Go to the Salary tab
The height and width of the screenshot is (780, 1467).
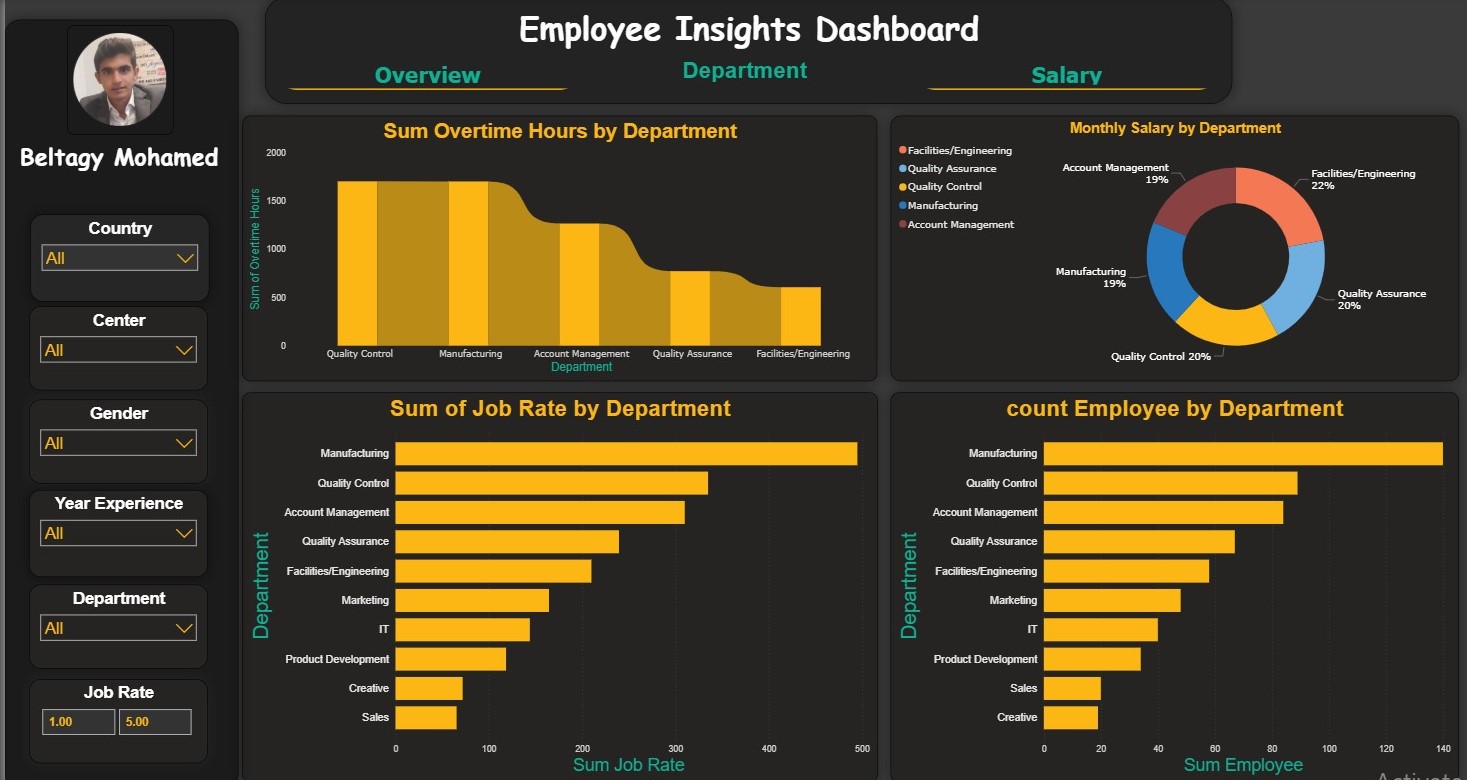pyautogui.click(x=1066, y=75)
